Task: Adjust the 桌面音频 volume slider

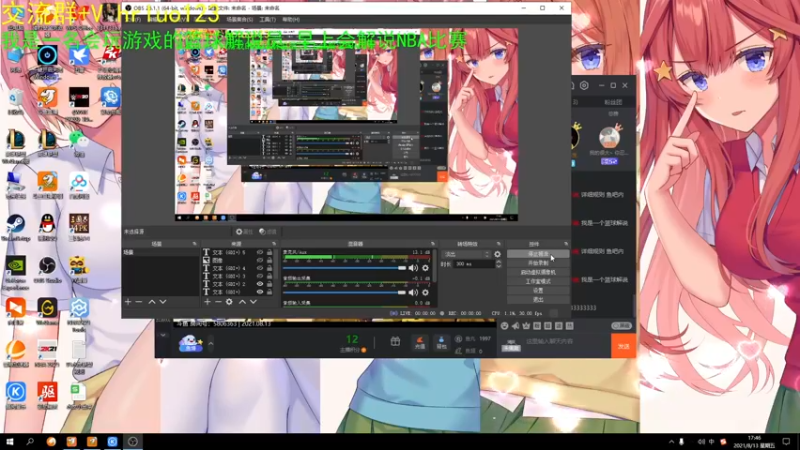Action: (344, 292)
